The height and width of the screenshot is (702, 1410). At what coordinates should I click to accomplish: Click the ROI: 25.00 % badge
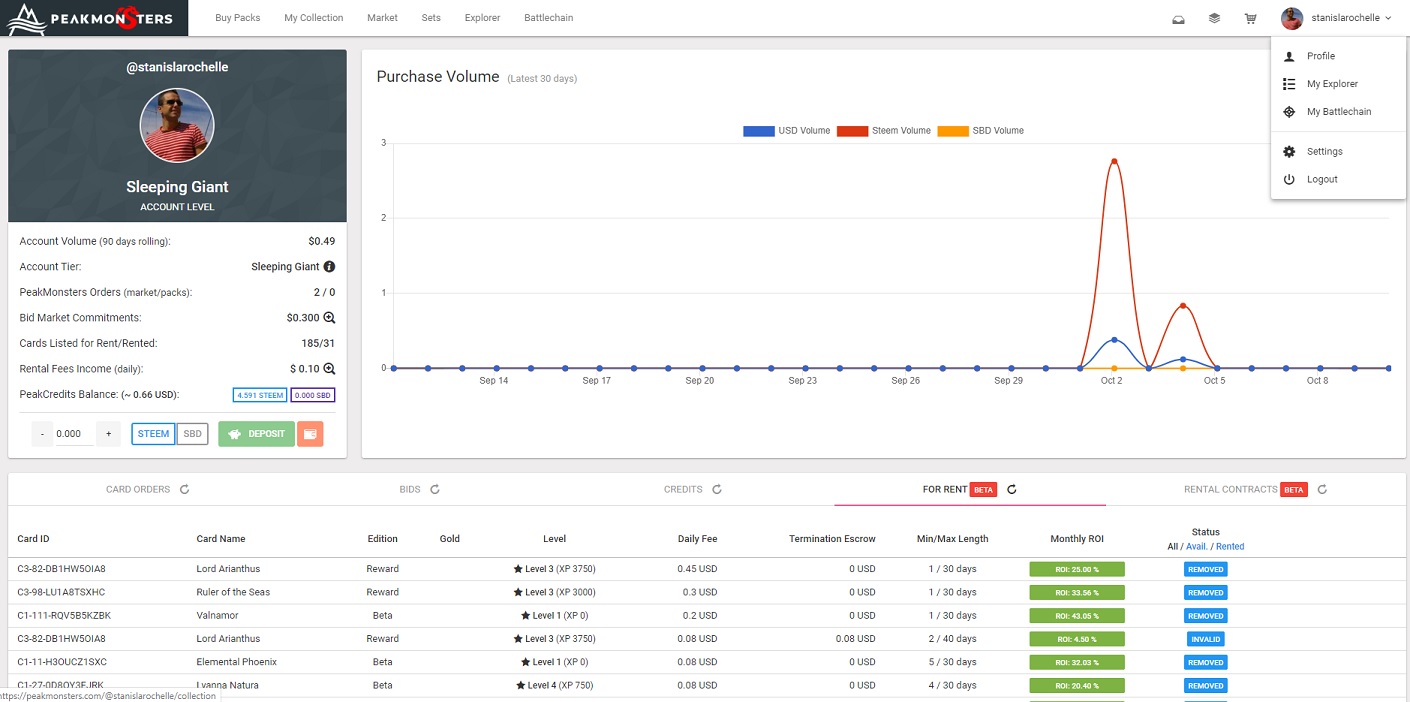pyautogui.click(x=1077, y=569)
